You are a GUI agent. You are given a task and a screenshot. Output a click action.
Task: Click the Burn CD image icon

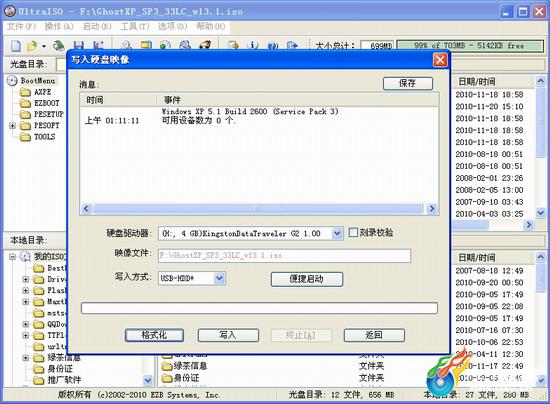point(205,45)
